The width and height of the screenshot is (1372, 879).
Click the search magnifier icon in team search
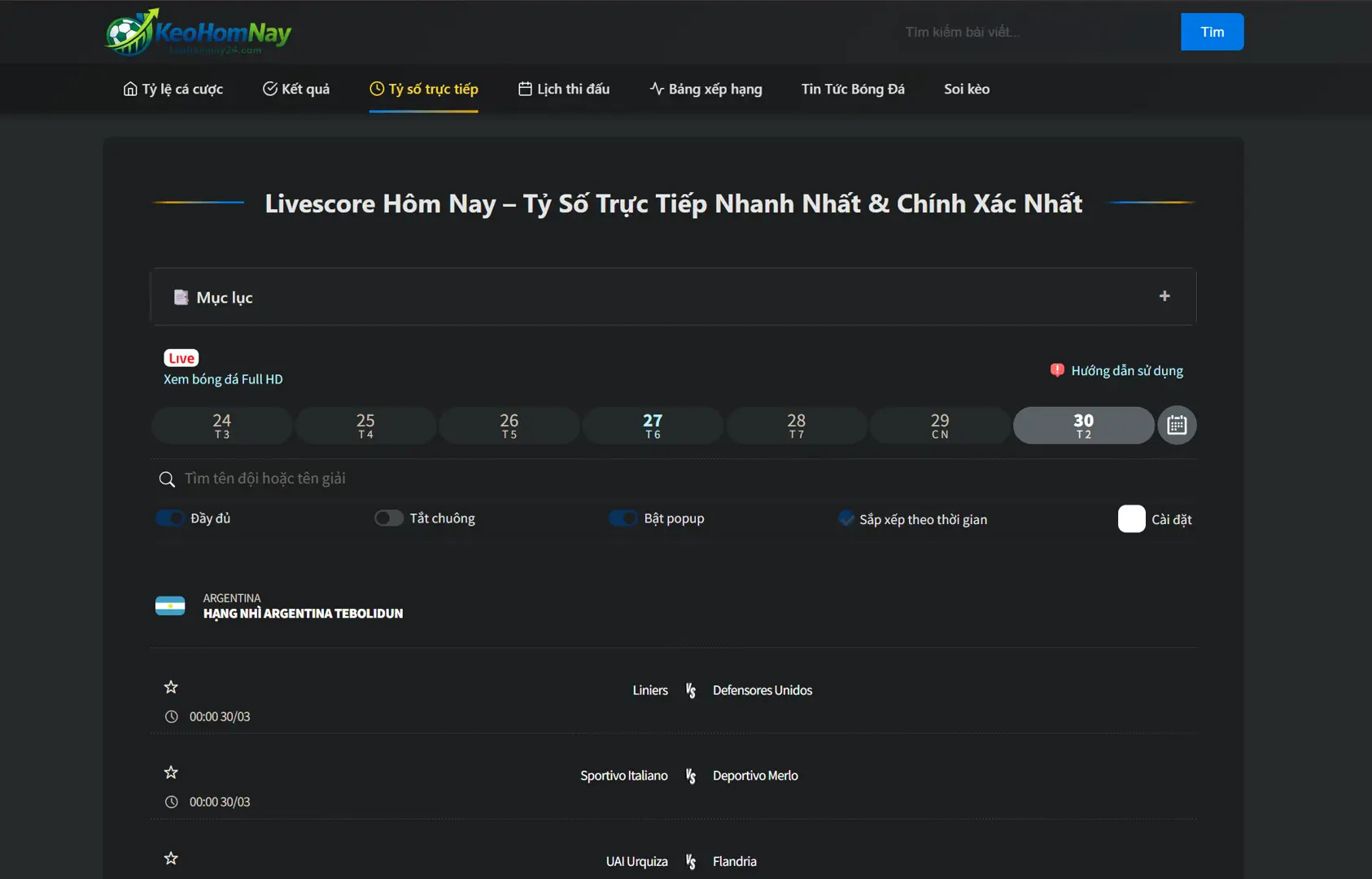[x=167, y=479]
